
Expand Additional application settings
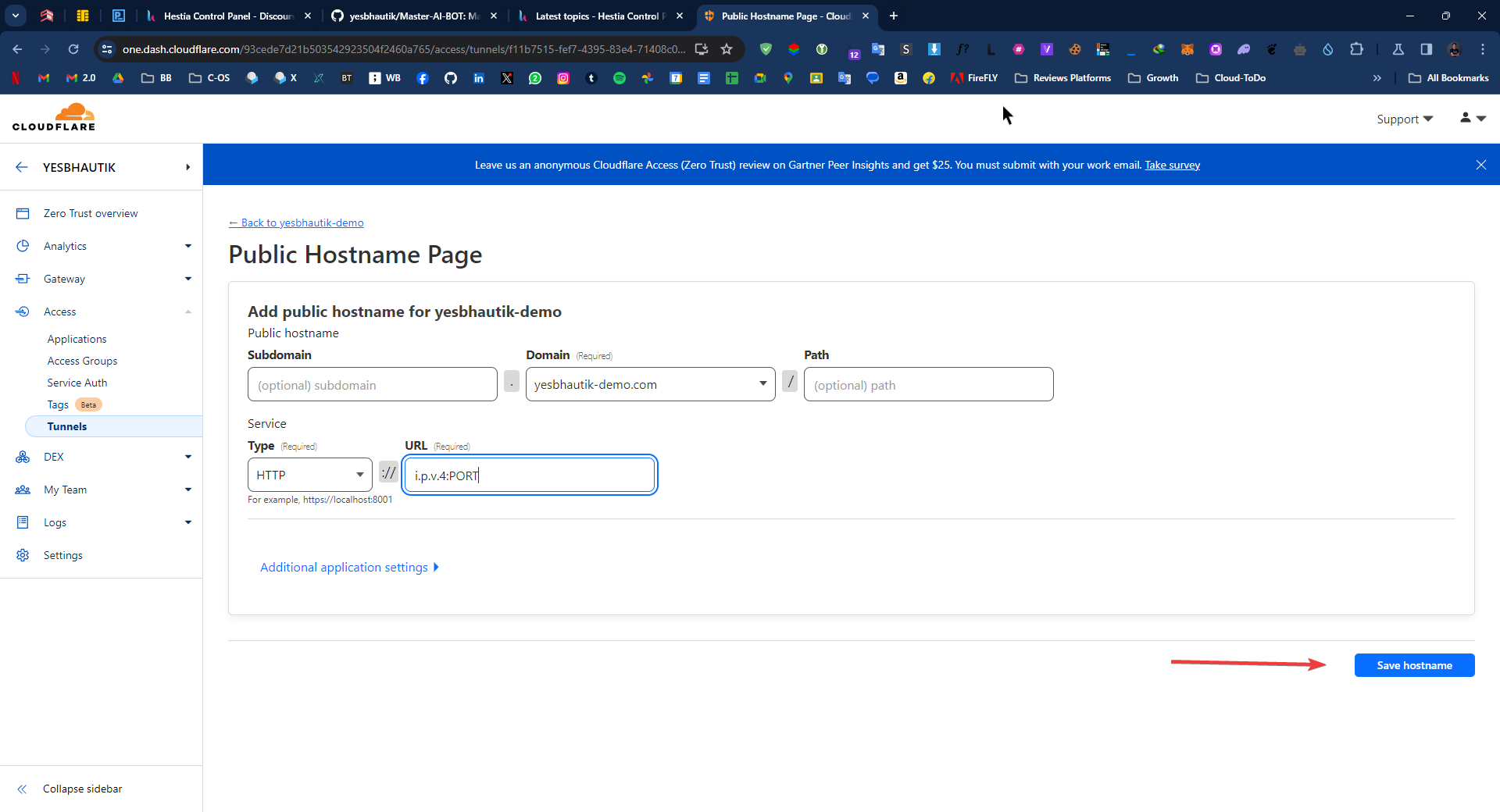[x=349, y=567]
